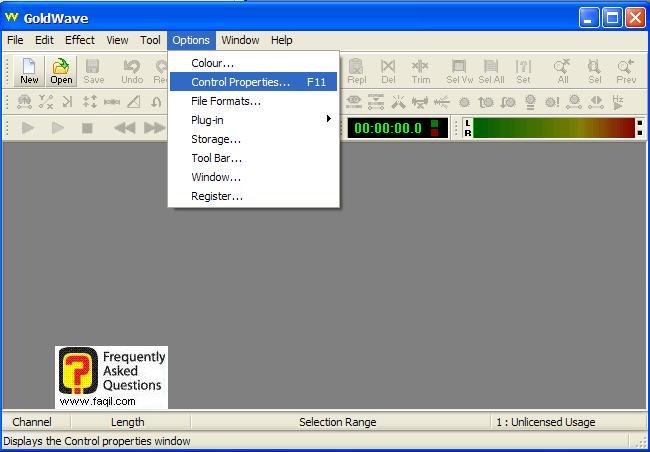Click the zoom All toolbar icon
Screen dimensions: 650x452
pyautogui.click(x=563, y=71)
